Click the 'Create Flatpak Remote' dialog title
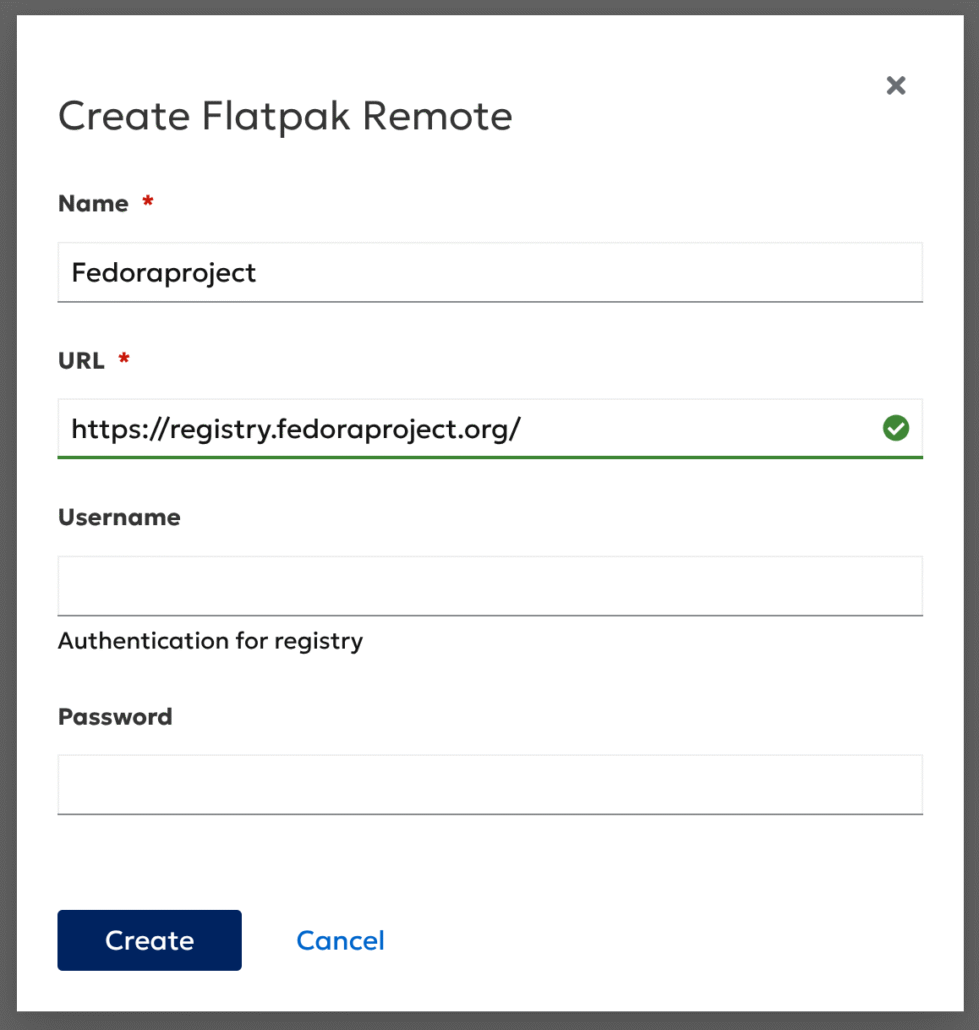This screenshot has height=1030, width=979. (285, 117)
